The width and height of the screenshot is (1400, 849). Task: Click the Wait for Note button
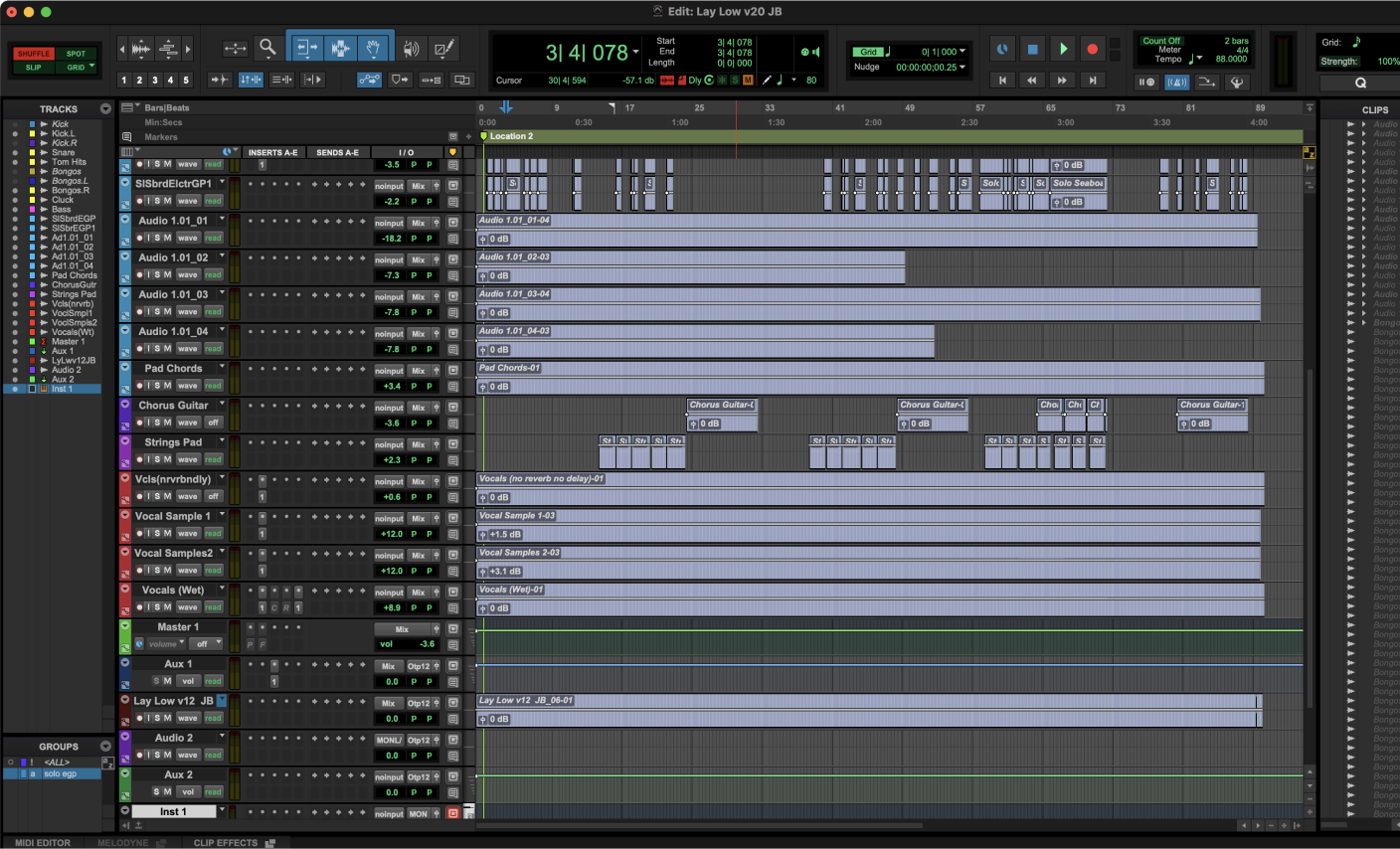(1146, 83)
